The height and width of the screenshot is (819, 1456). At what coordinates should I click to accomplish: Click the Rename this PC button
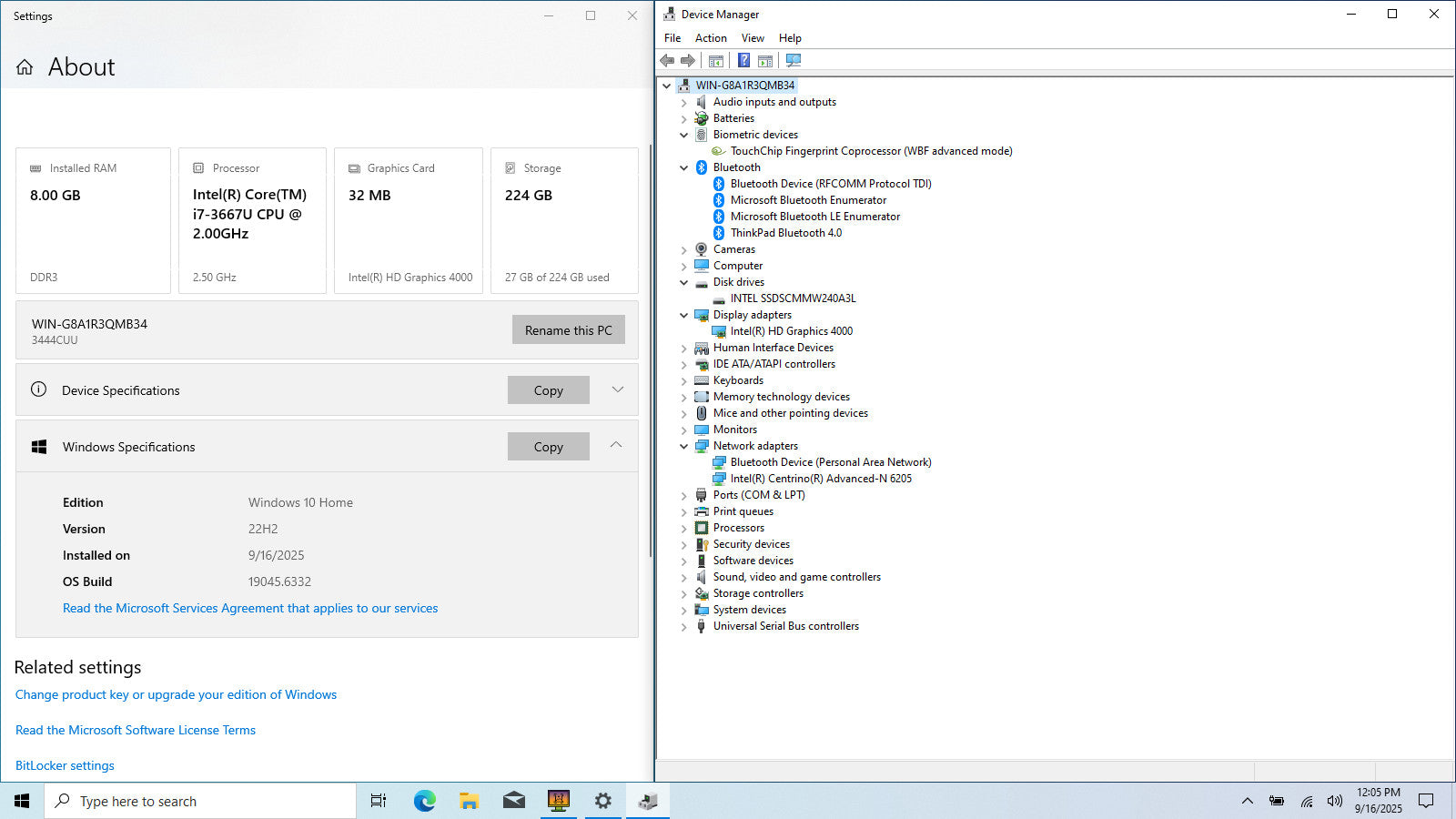coord(568,330)
